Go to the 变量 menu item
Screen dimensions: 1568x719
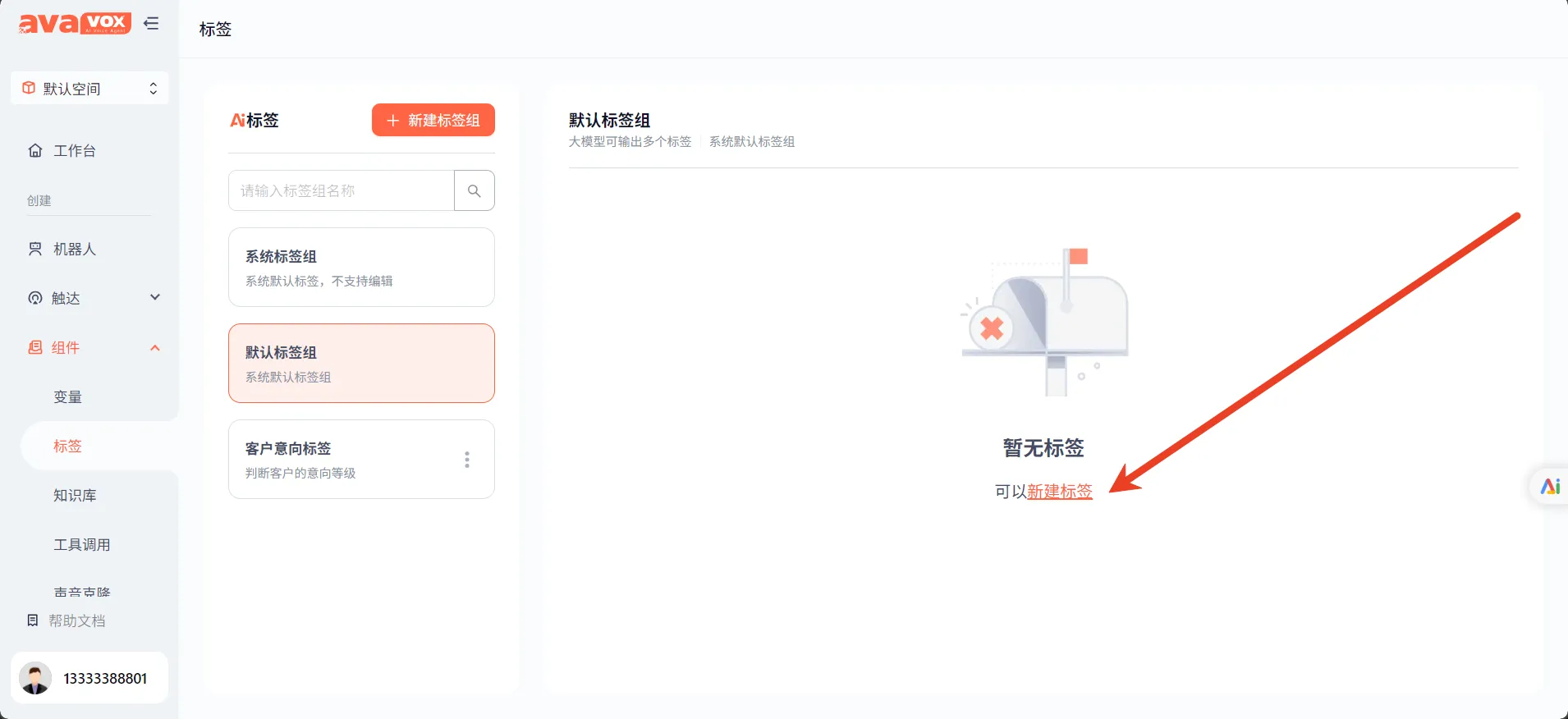[x=68, y=396]
